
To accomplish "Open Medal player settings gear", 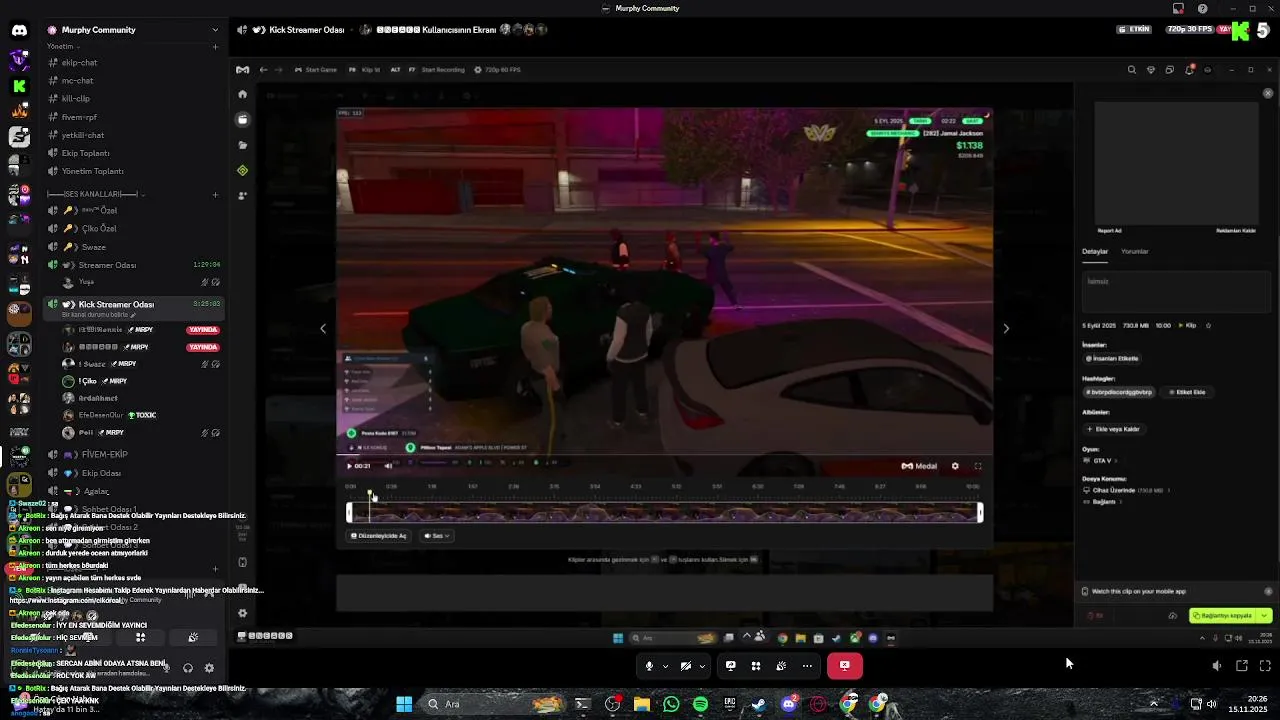I will pos(955,466).
